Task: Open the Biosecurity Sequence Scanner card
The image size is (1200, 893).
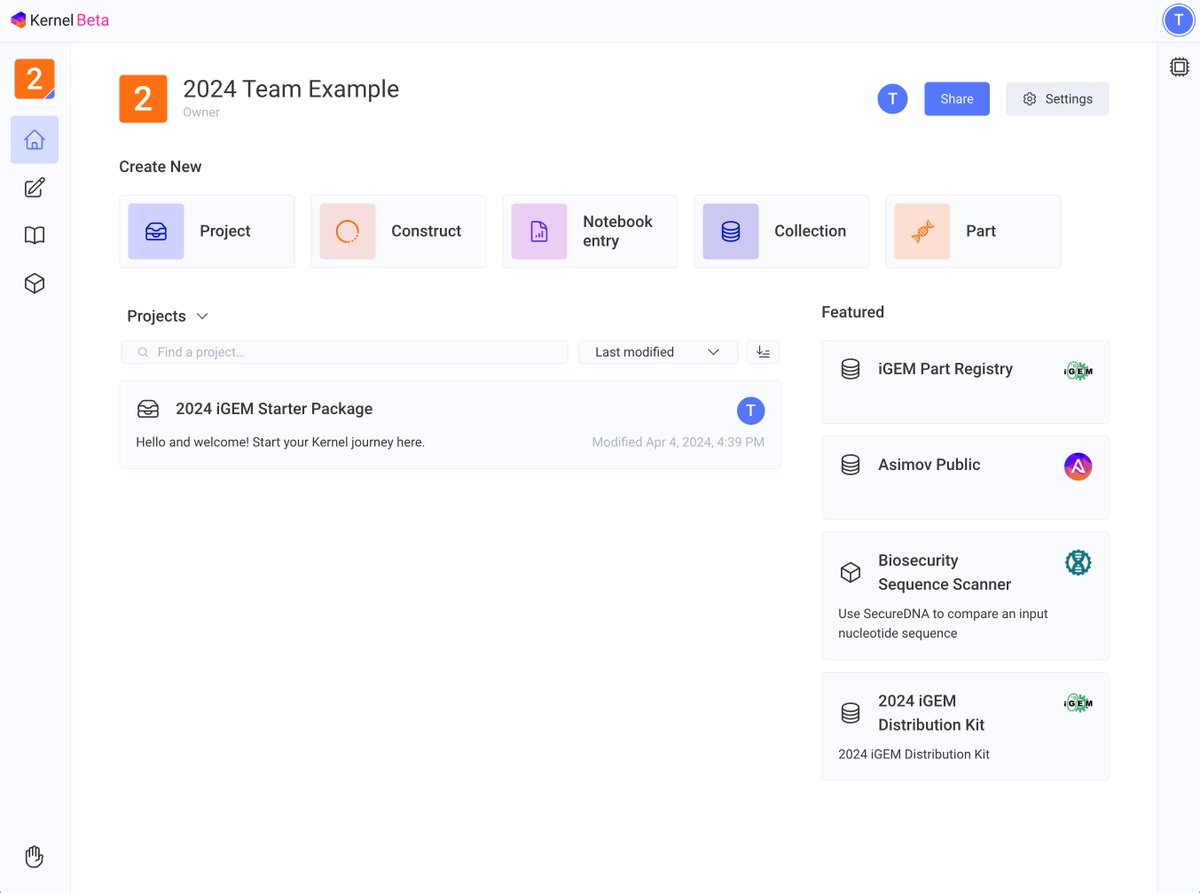Action: pos(965,596)
